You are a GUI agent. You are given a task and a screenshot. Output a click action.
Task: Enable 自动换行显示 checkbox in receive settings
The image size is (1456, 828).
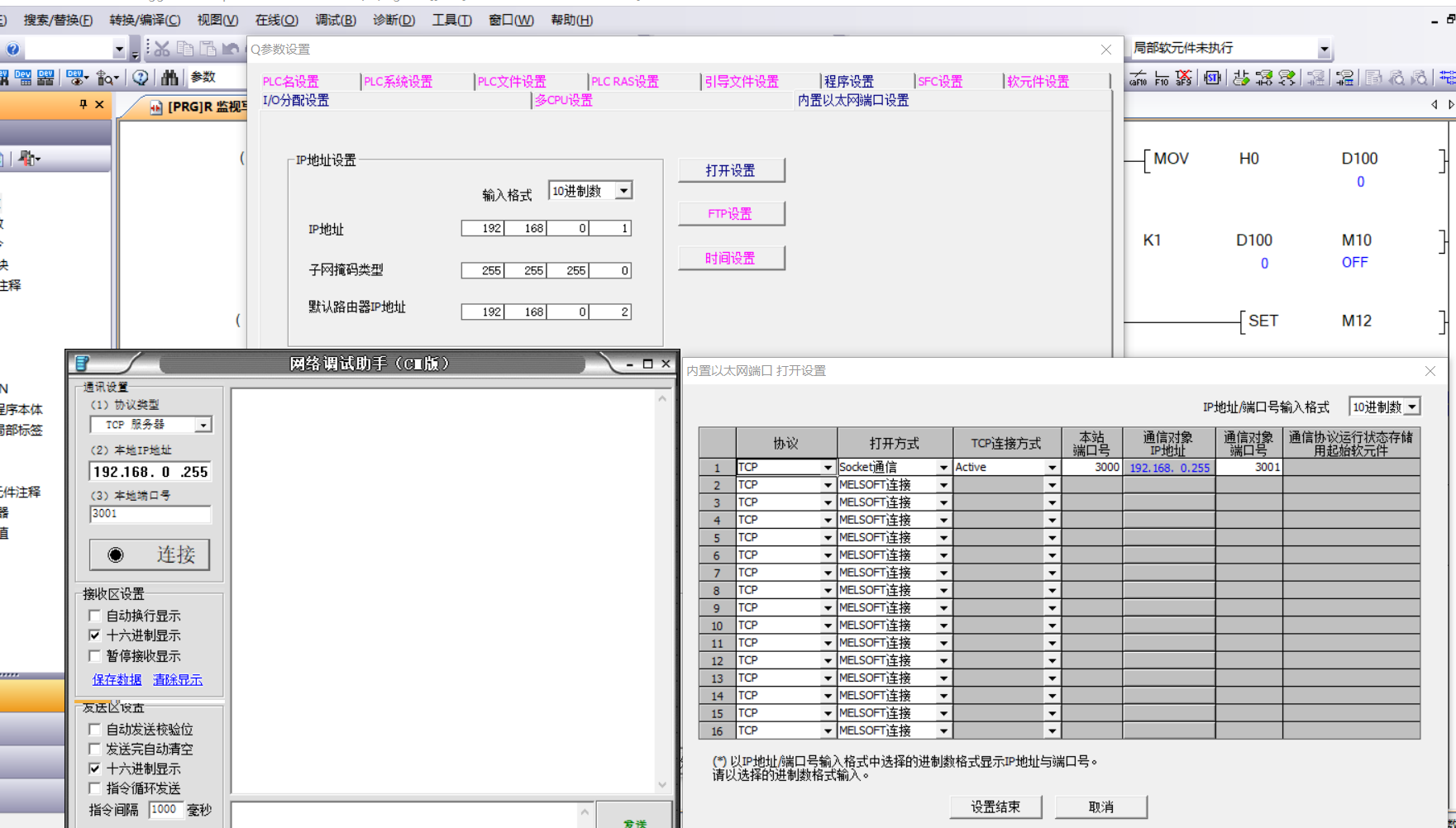(95, 616)
